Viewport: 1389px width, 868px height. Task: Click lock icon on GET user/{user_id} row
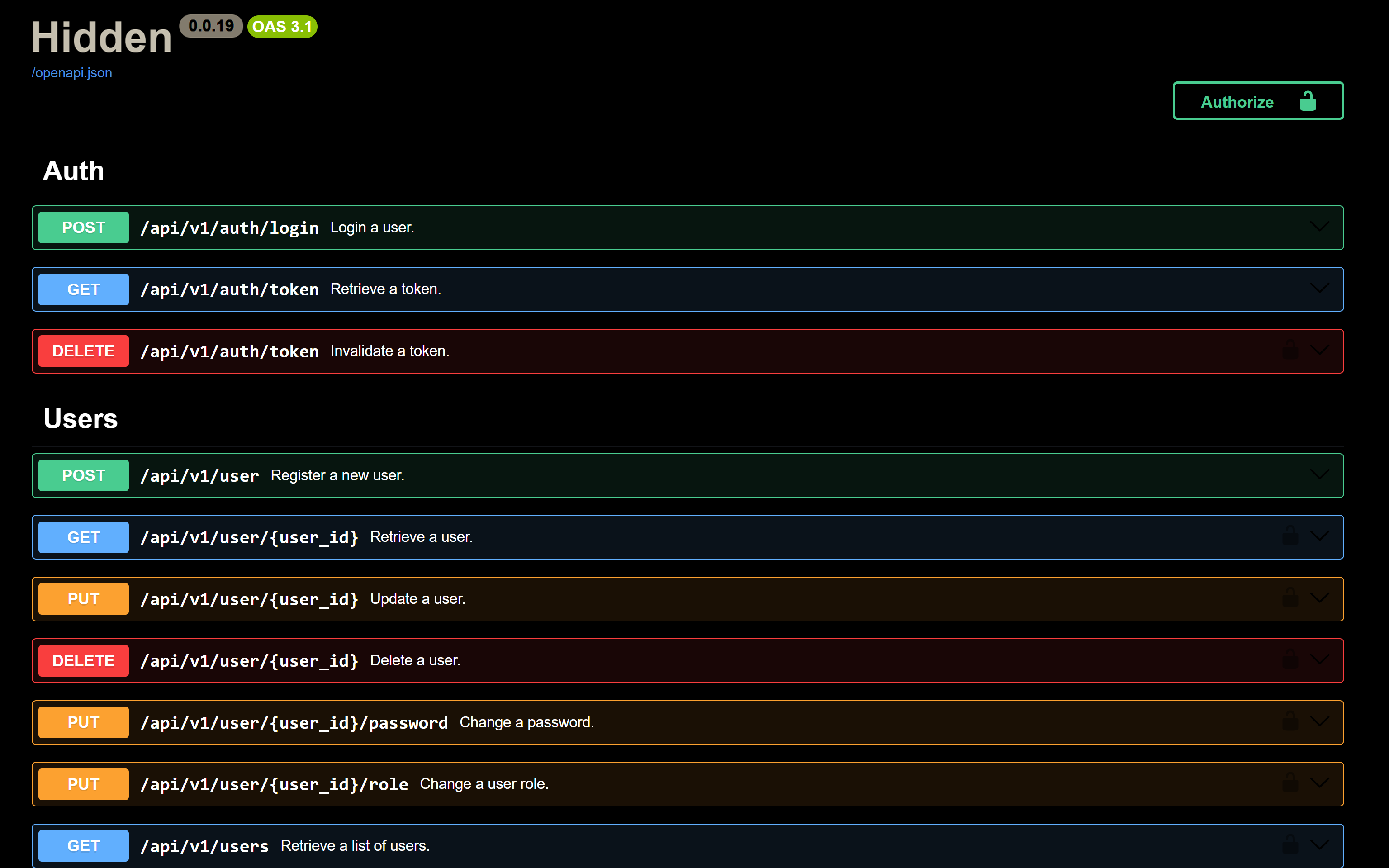(1289, 536)
